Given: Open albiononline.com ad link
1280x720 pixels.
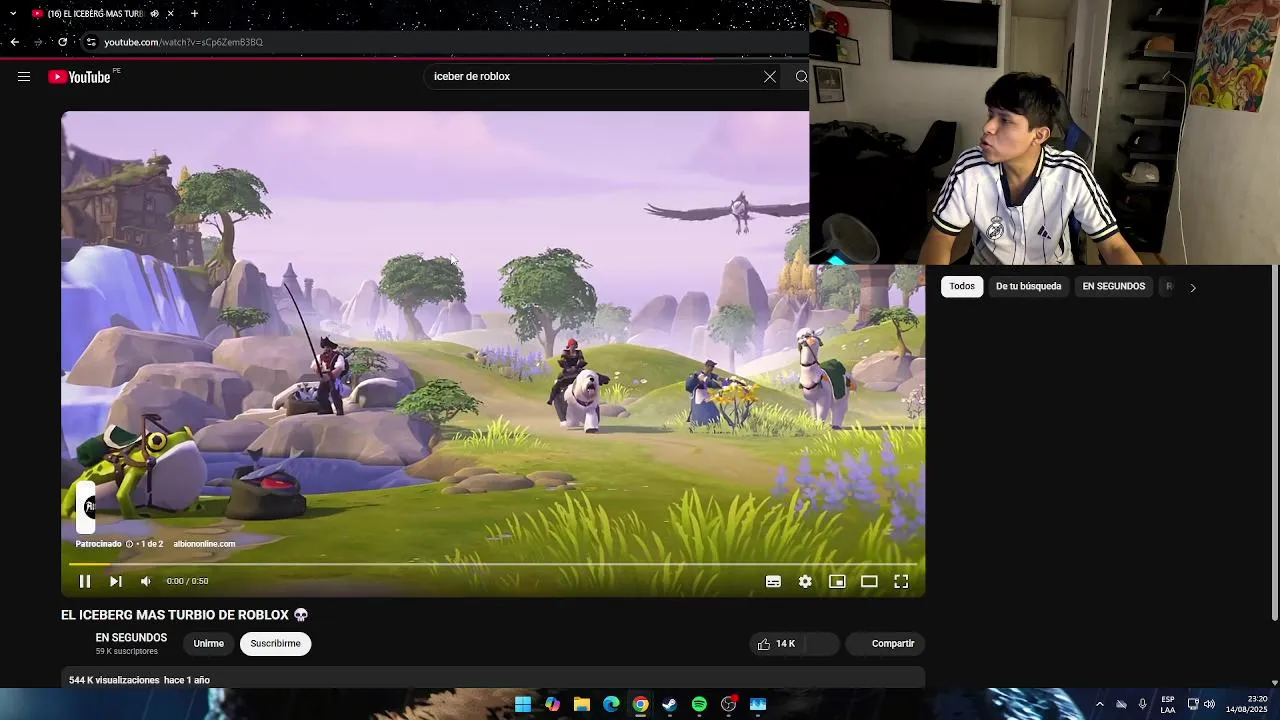Looking at the screenshot, I should (x=204, y=544).
